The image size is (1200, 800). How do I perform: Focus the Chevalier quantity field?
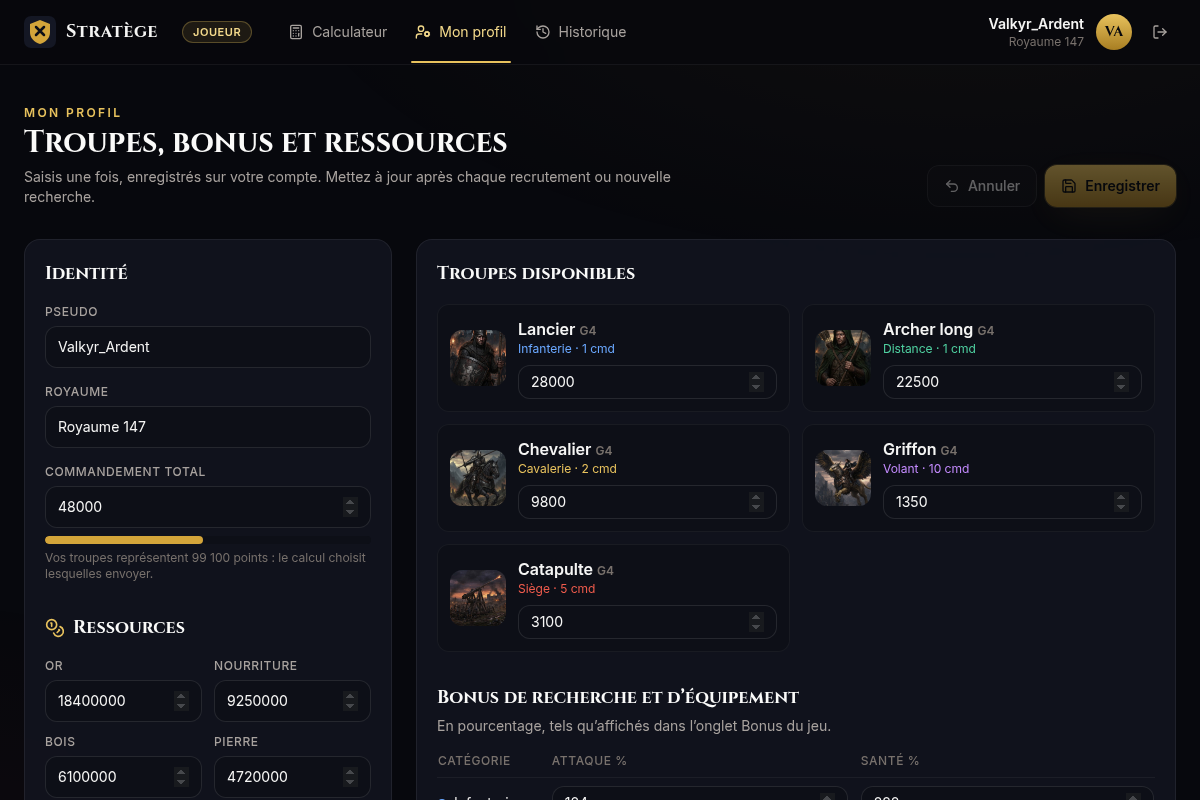(x=647, y=502)
